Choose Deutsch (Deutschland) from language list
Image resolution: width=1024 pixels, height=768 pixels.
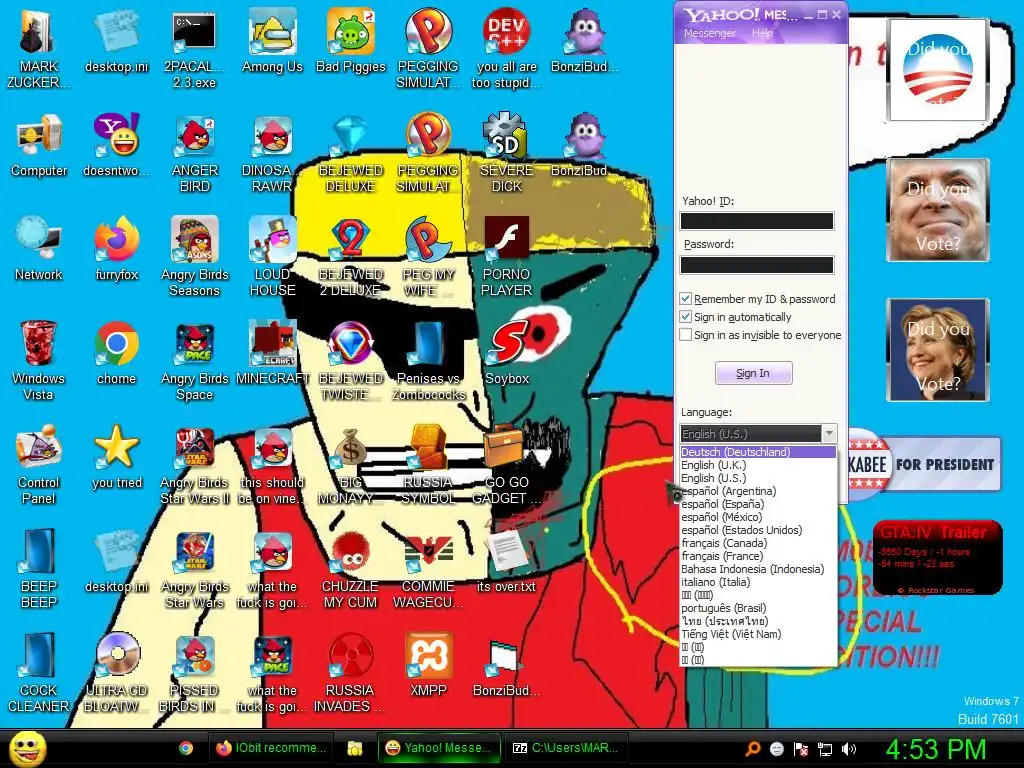point(758,452)
